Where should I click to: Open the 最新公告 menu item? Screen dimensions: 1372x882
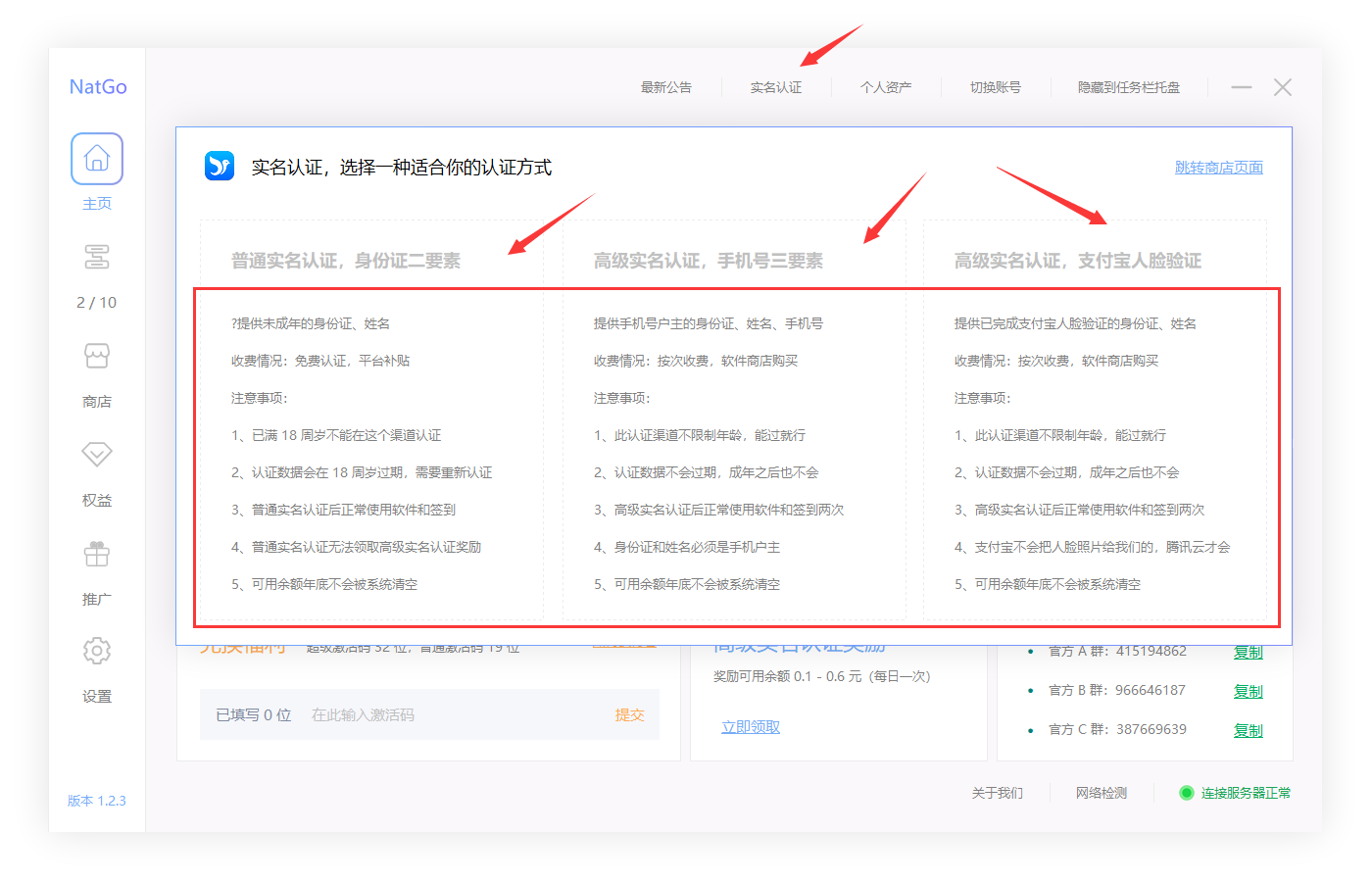point(666,87)
